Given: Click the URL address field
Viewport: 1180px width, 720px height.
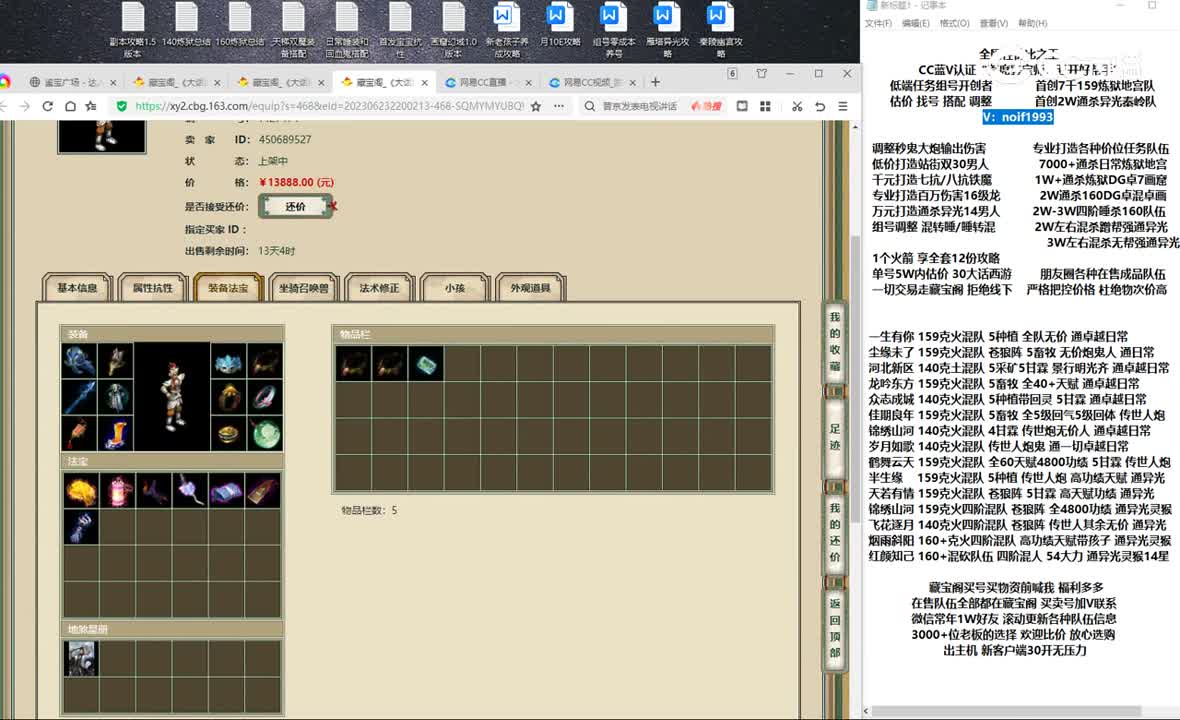Looking at the screenshot, I should pyautogui.click(x=329, y=106).
